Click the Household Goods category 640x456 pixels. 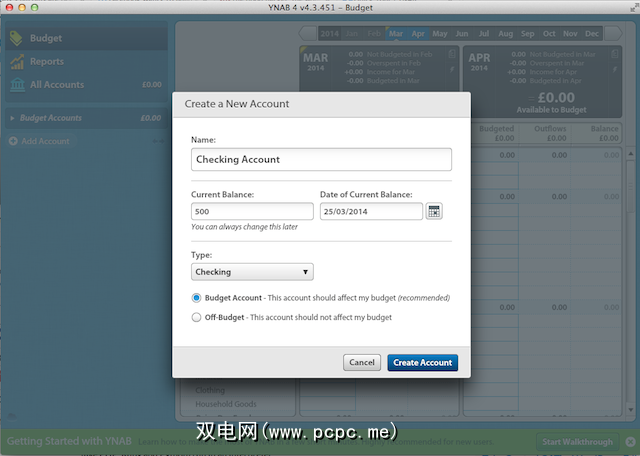(x=226, y=404)
